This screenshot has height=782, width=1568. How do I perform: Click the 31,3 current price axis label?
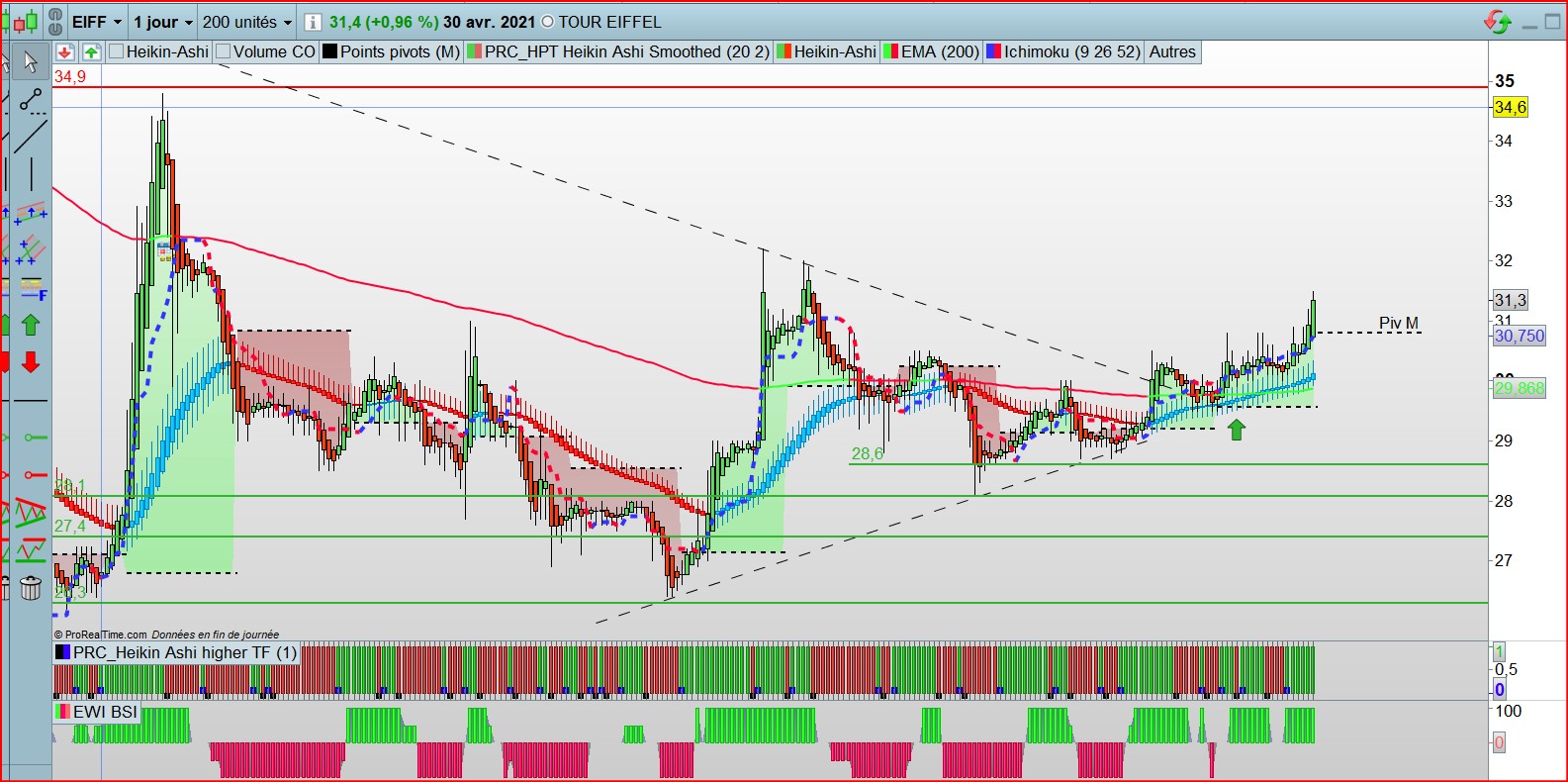(1510, 300)
